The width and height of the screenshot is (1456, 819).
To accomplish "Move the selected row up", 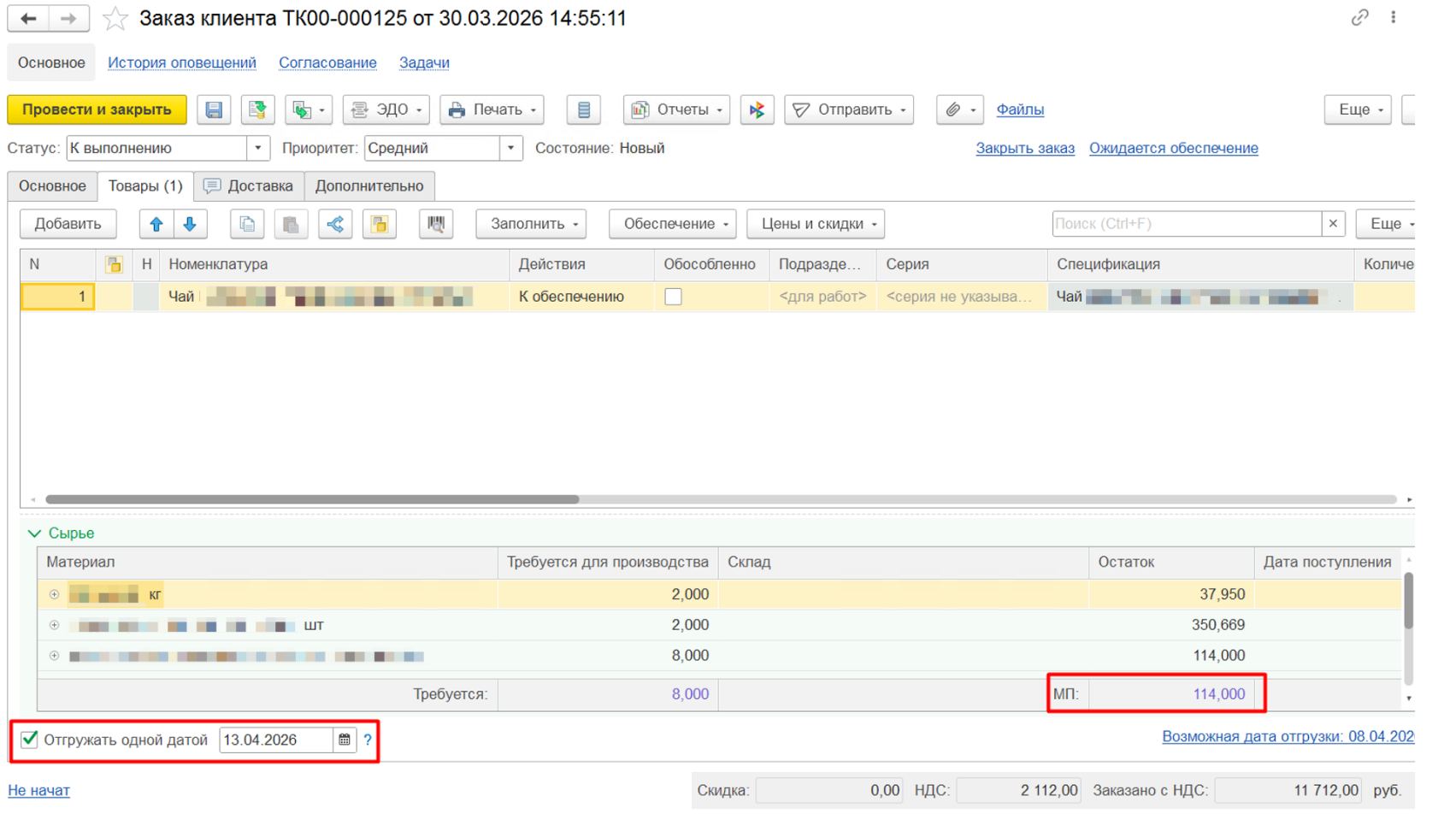I will point(156,224).
